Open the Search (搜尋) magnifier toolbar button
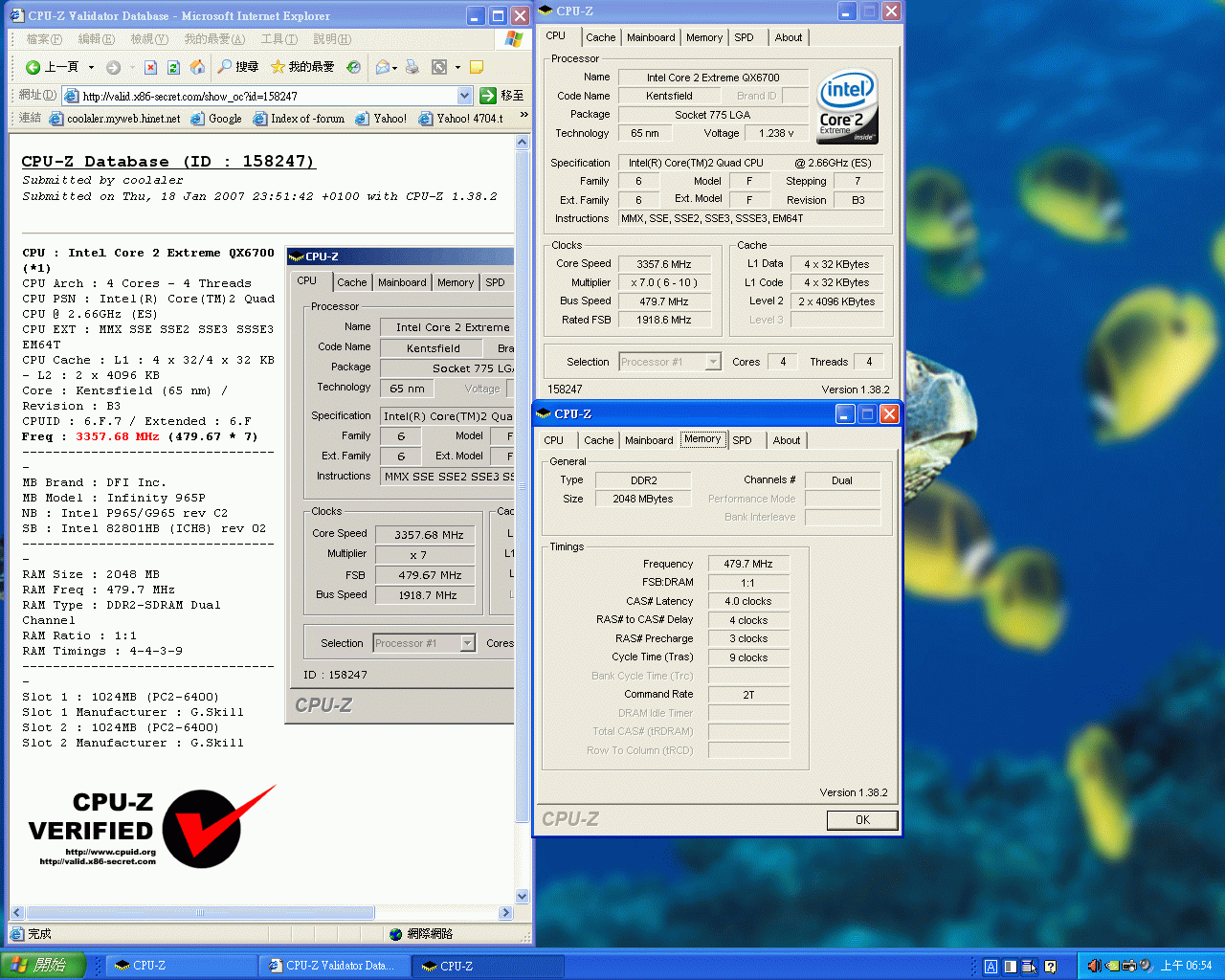The width and height of the screenshot is (1225, 980). point(237,67)
